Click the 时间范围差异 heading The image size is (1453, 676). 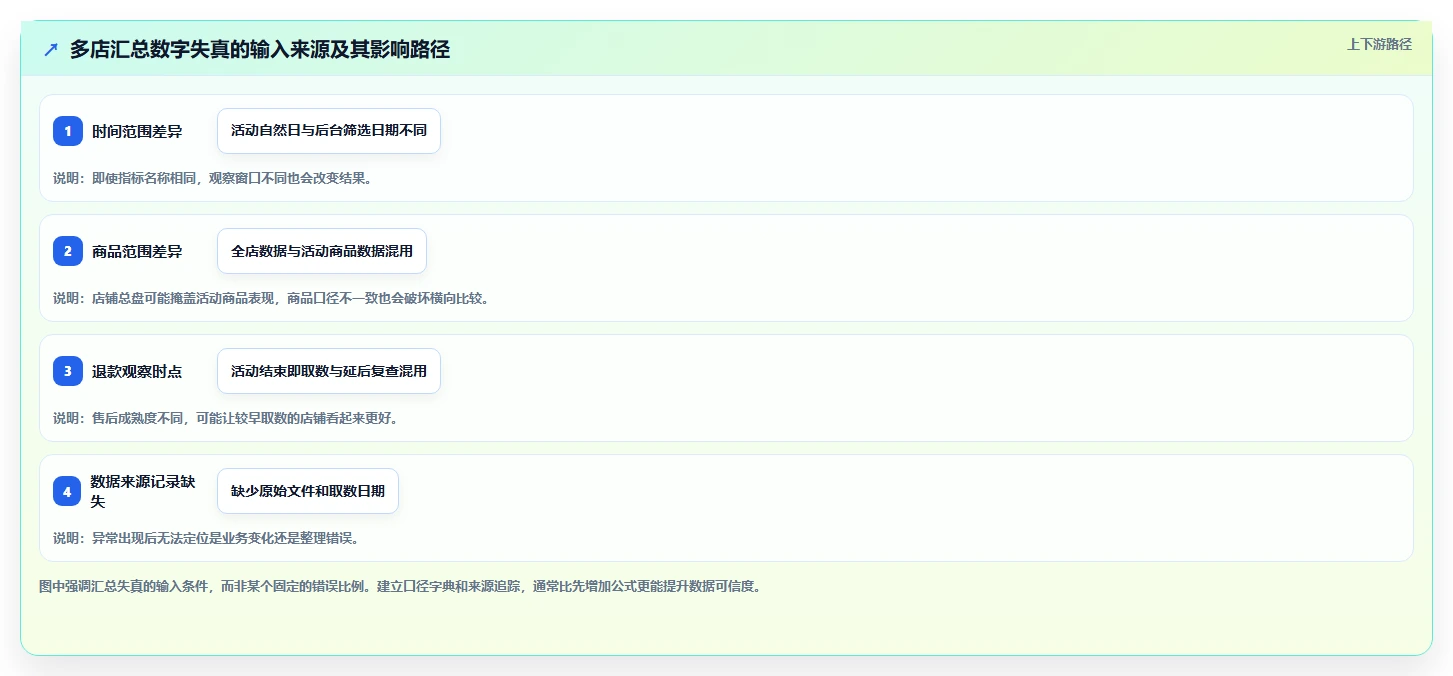(137, 131)
